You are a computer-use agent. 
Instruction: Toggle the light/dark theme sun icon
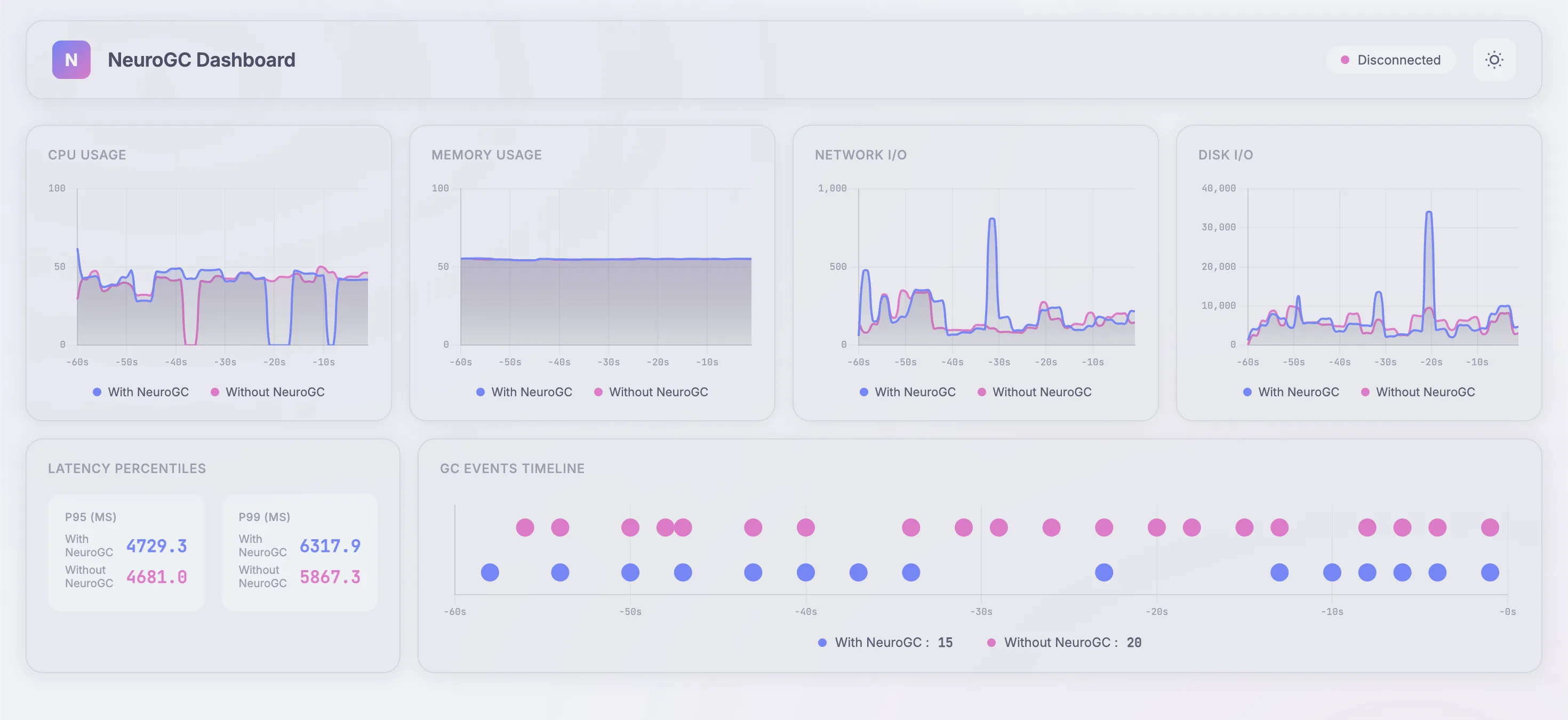pyautogui.click(x=1493, y=60)
